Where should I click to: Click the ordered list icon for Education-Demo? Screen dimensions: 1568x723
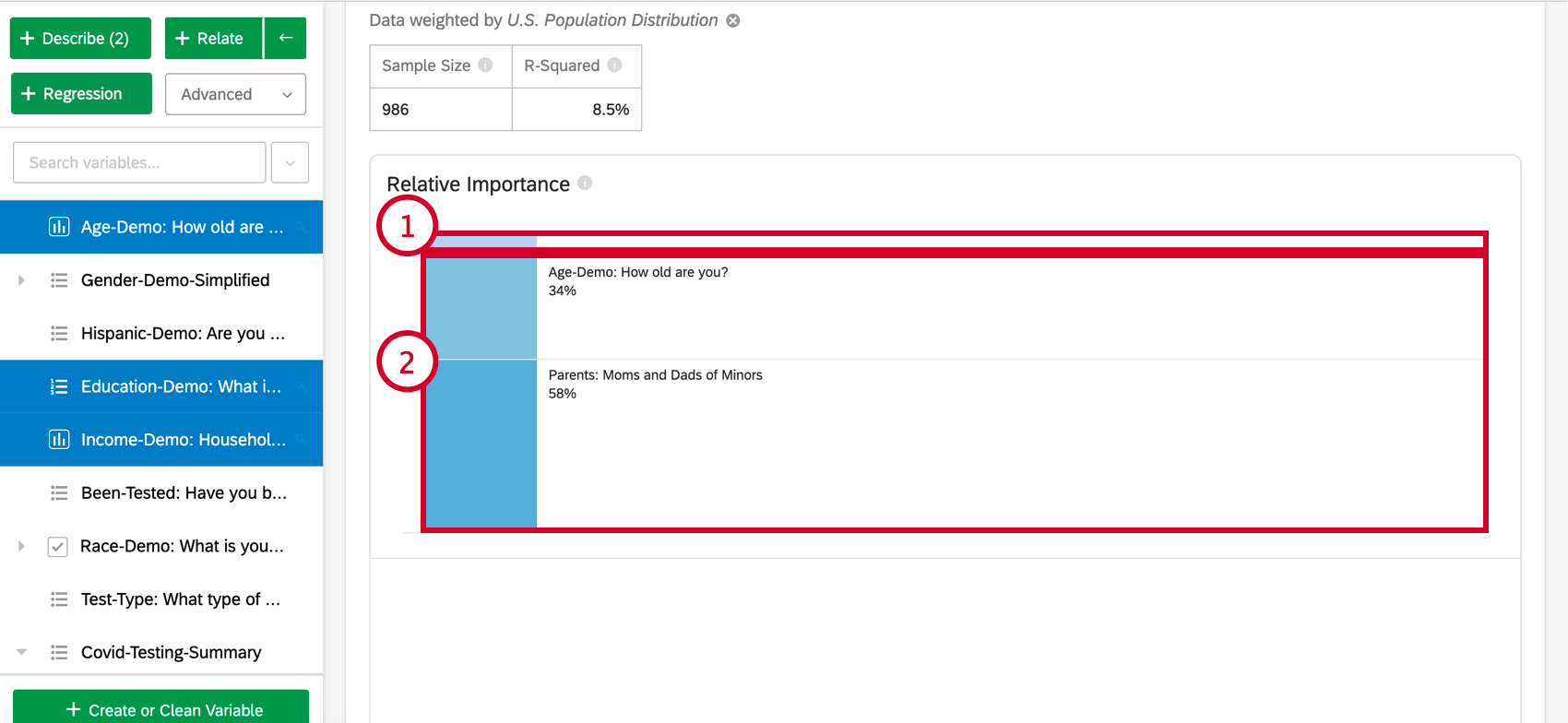point(57,386)
